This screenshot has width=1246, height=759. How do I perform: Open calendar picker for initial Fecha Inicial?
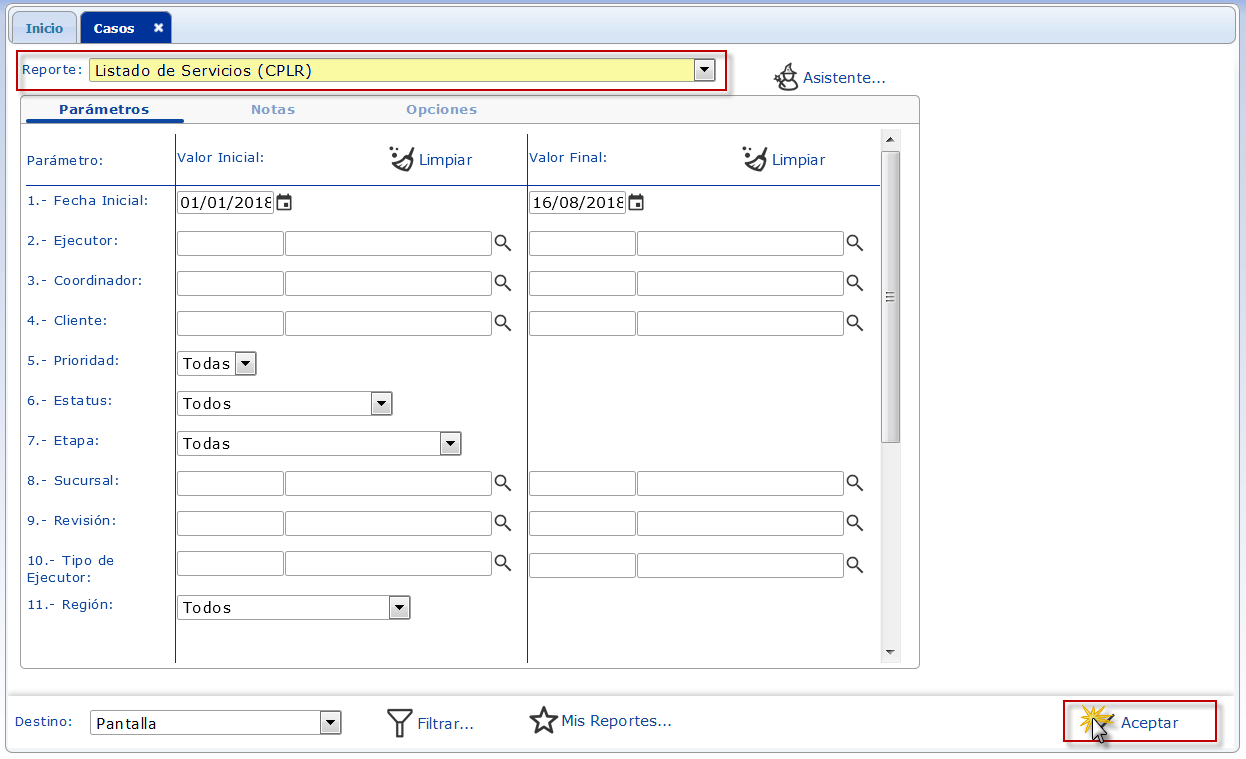(x=284, y=203)
